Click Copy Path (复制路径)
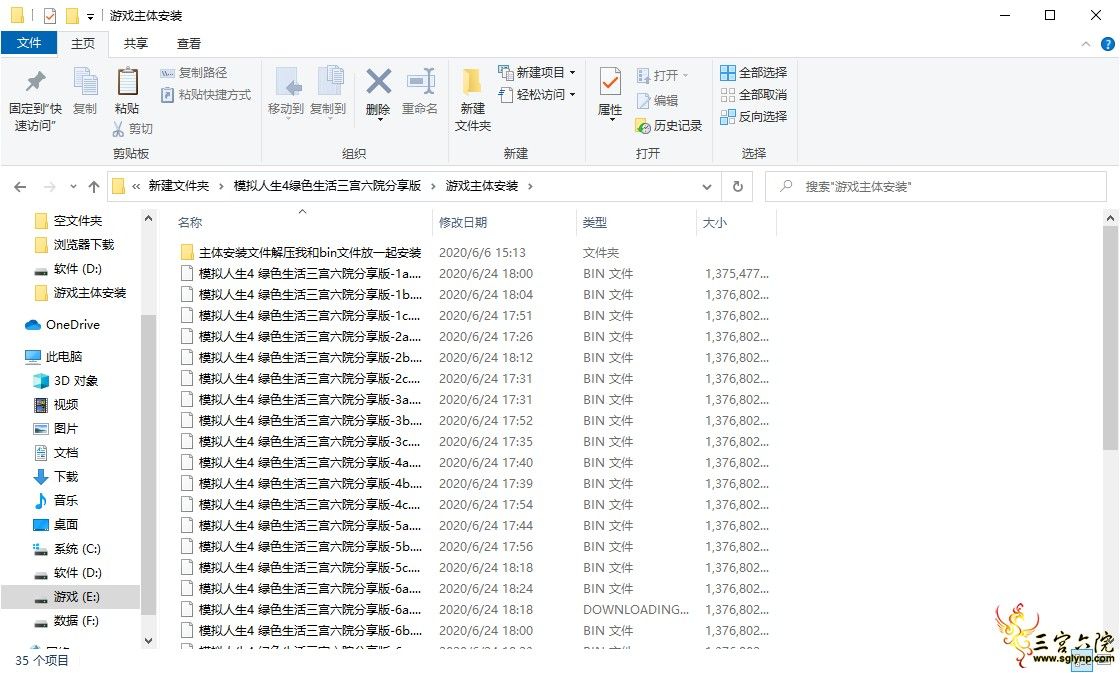The width and height of the screenshot is (1120, 673). (194, 72)
